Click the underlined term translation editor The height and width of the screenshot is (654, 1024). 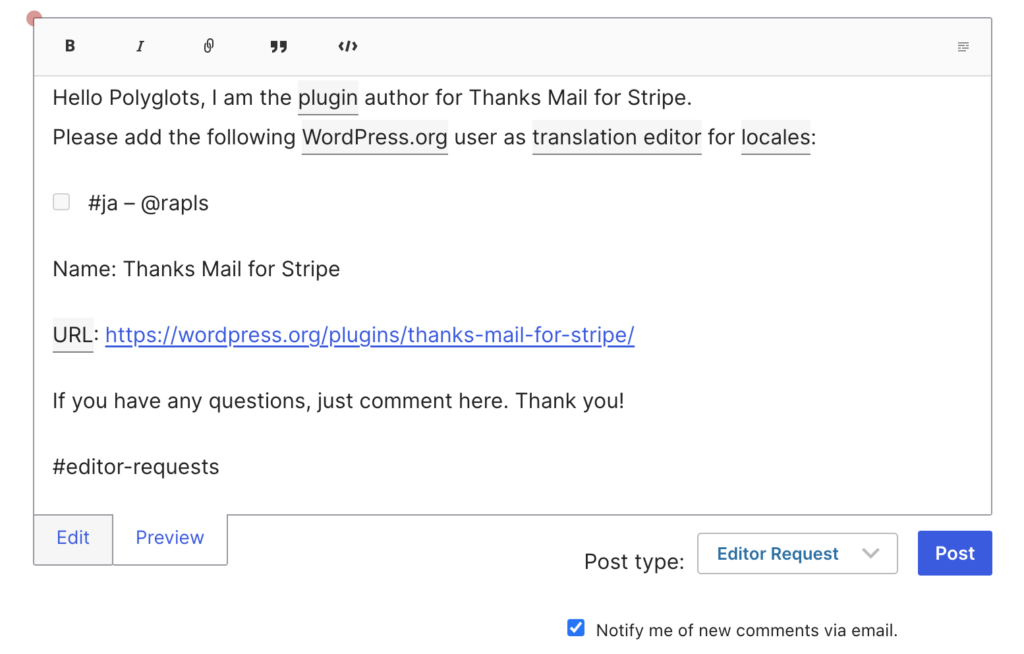tap(616, 137)
